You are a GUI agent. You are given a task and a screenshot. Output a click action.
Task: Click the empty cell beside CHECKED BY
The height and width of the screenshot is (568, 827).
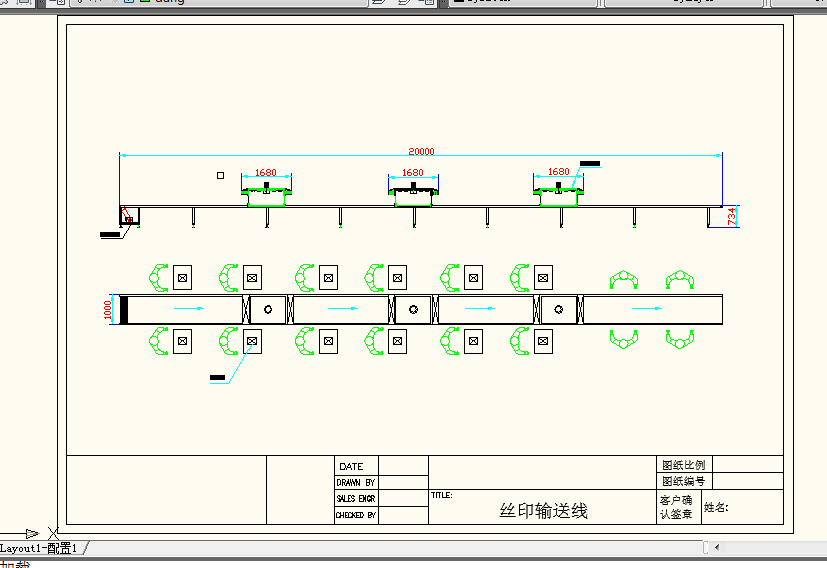(403, 515)
